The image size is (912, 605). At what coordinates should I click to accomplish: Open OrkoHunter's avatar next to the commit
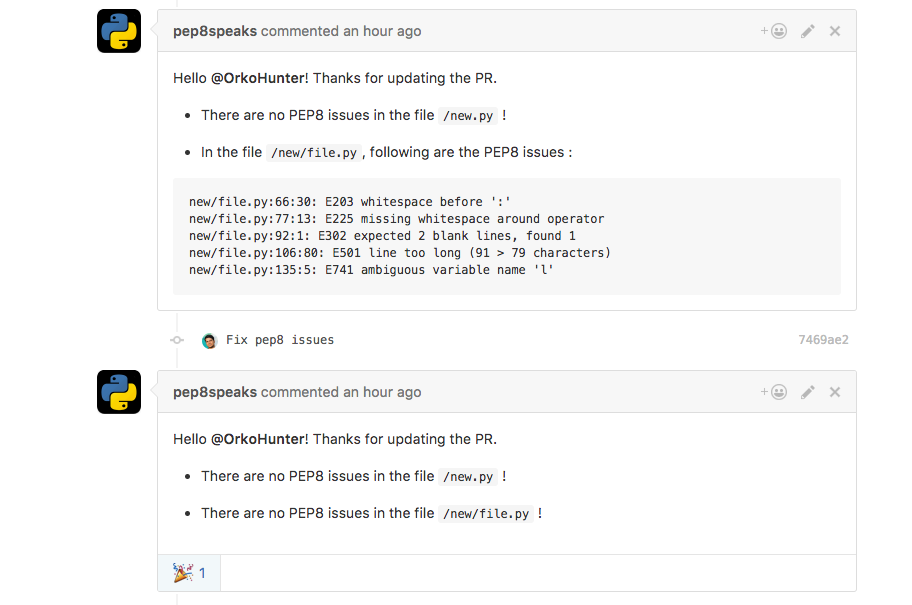coord(209,340)
